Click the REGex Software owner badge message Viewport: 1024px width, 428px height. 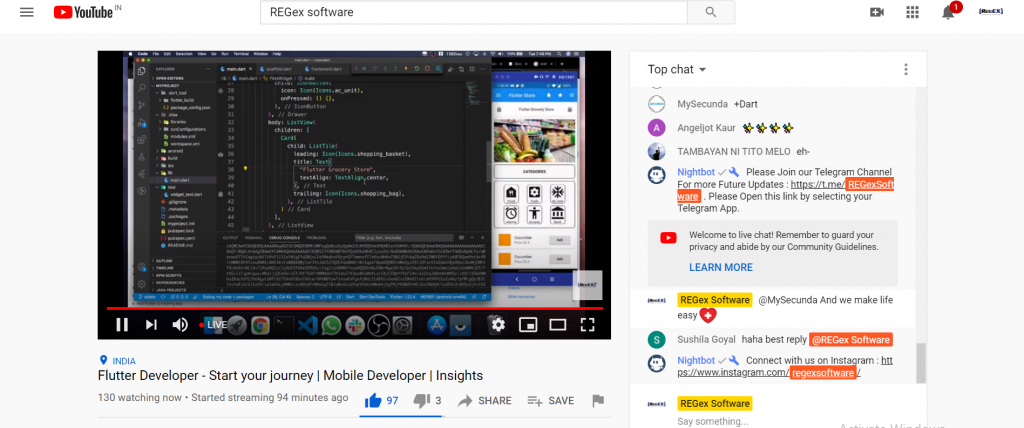click(x=714, y=300)
